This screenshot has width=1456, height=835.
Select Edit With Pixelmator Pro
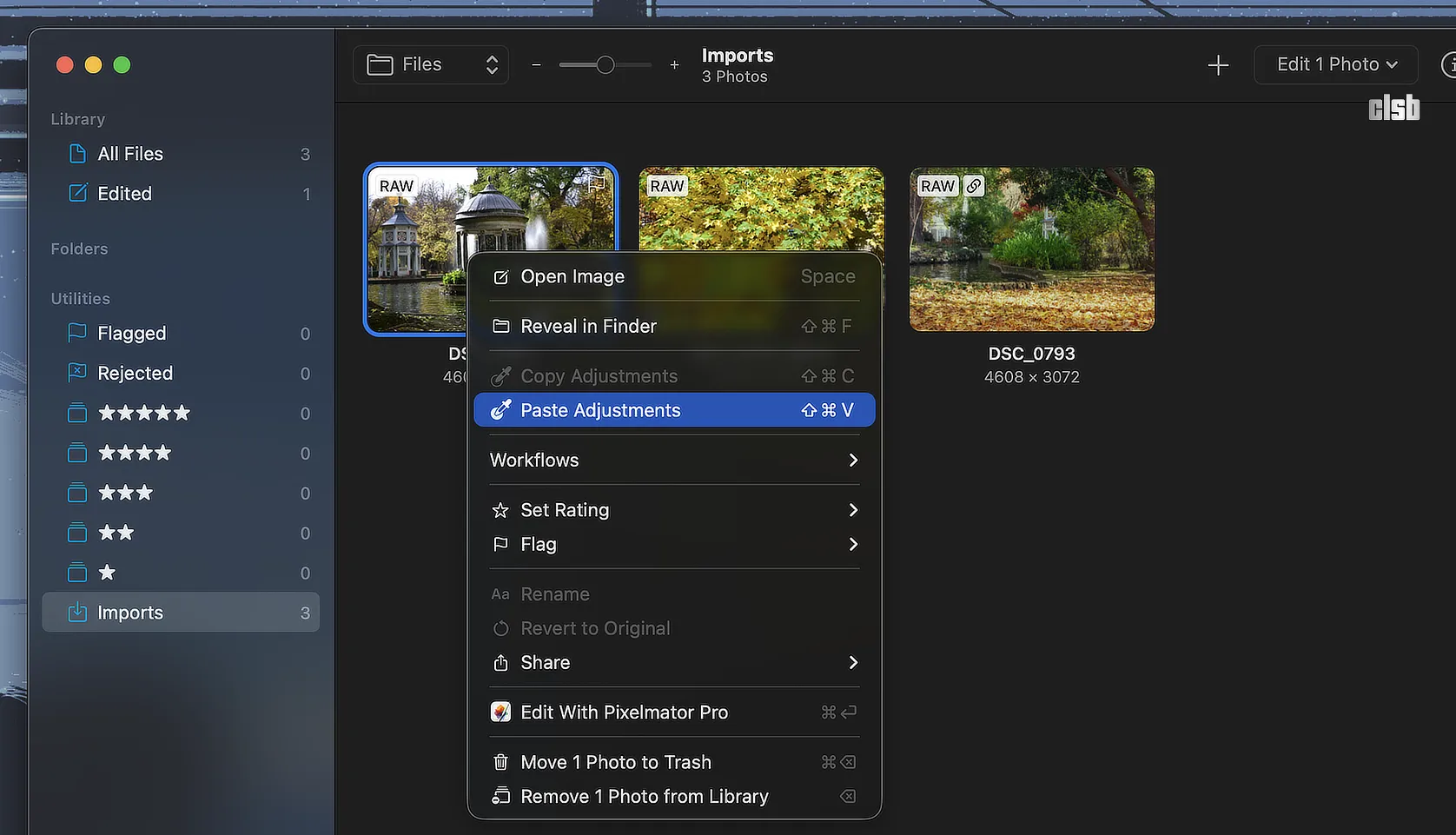coord(674,712)
